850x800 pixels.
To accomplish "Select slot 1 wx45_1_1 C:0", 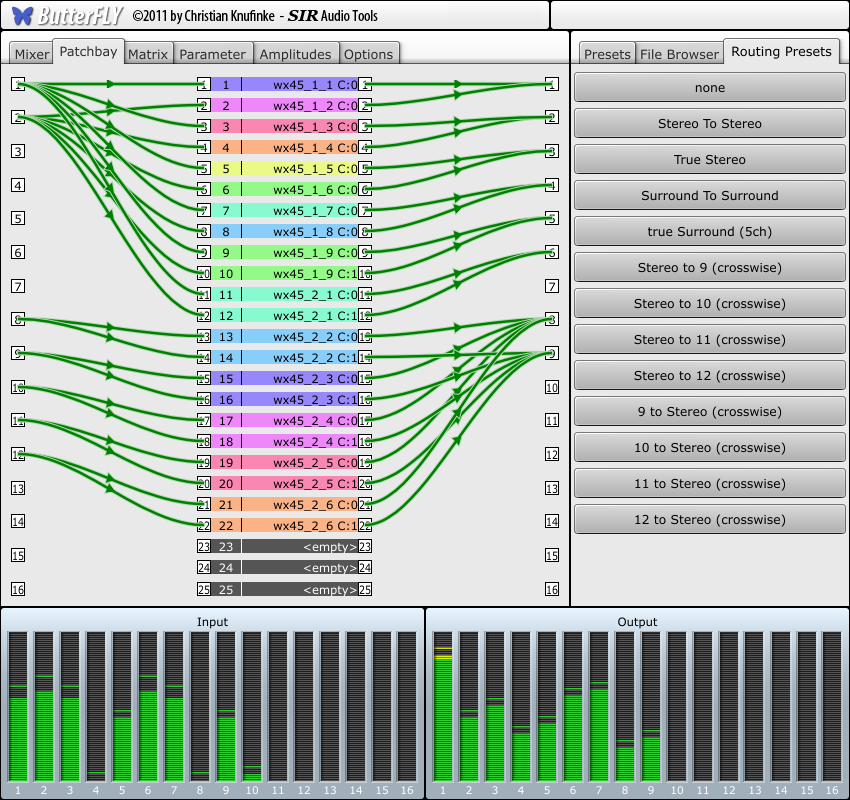I will click(285, 85).
